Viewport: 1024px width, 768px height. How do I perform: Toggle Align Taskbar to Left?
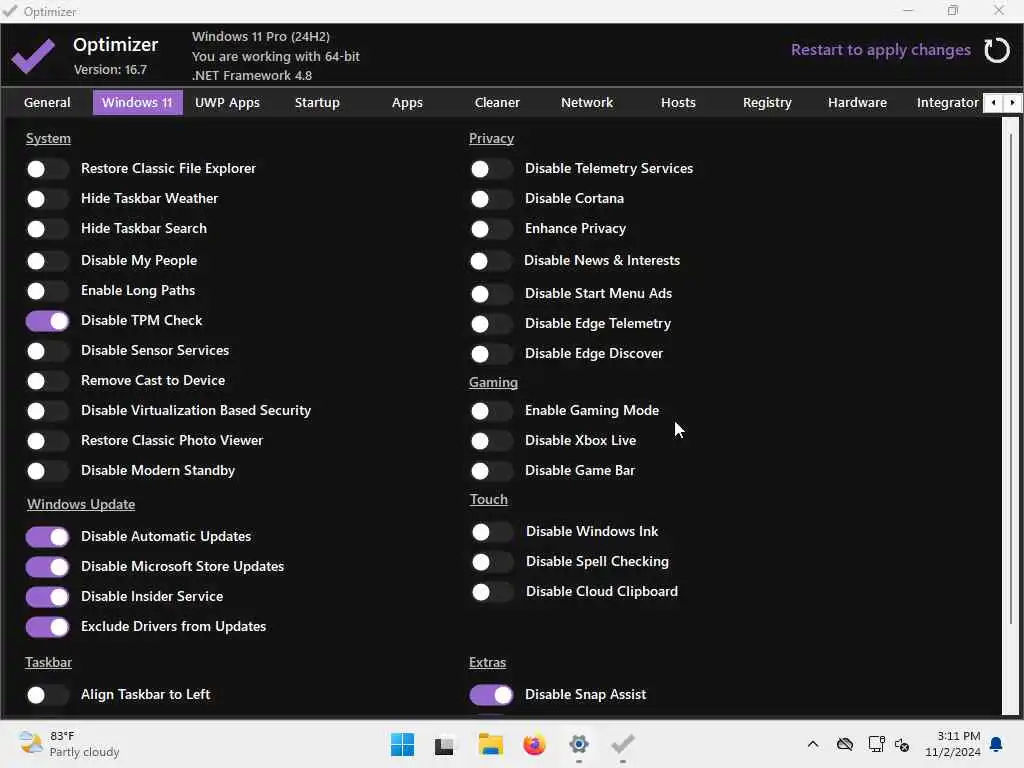47,695
